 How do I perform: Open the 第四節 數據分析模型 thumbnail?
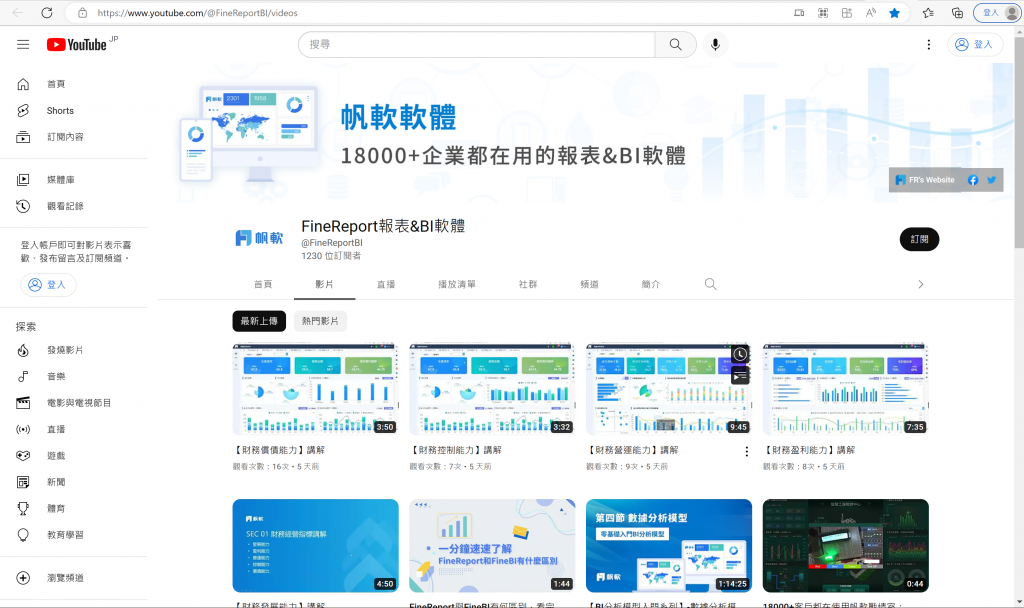(x=669, y=546)
